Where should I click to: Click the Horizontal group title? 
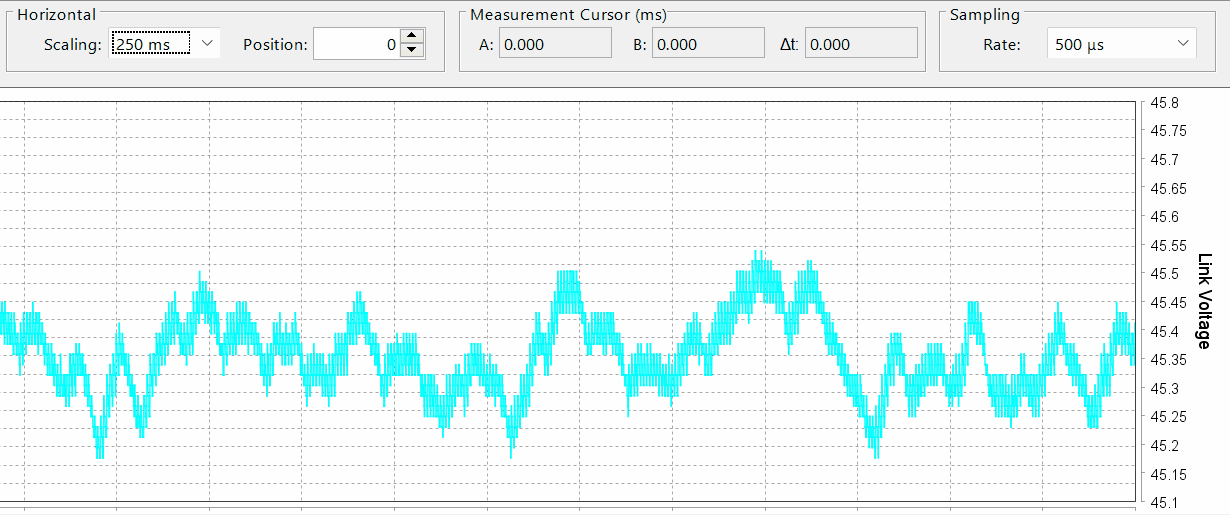click(x=57, y=15)
